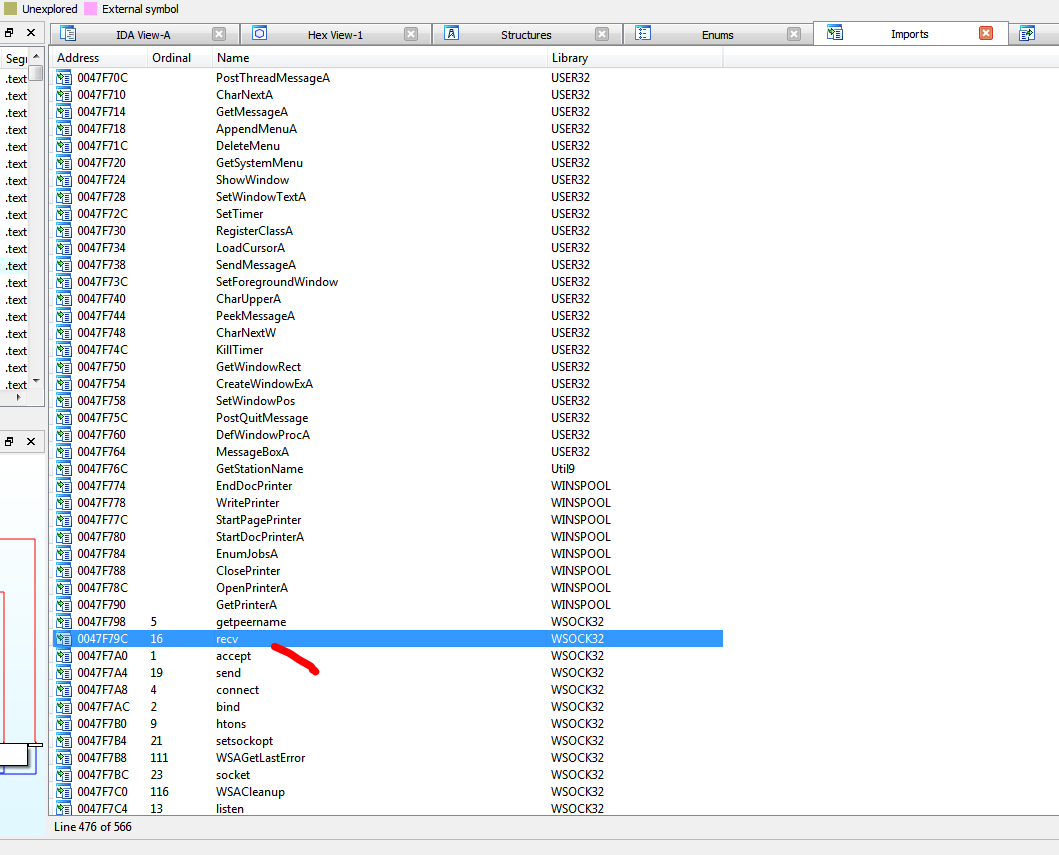Float the upper left segment panel
This screenshot has width=1059, height=855.
tap(9, 33)
